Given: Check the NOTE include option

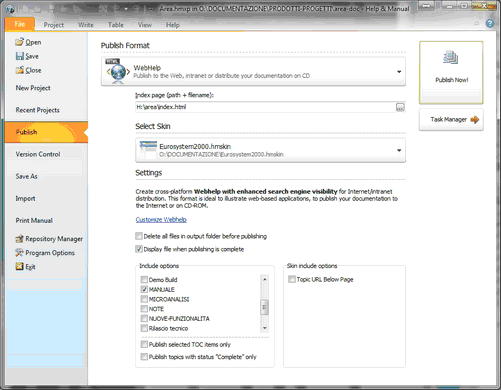Looking at the screenshot, I should 144,309.
